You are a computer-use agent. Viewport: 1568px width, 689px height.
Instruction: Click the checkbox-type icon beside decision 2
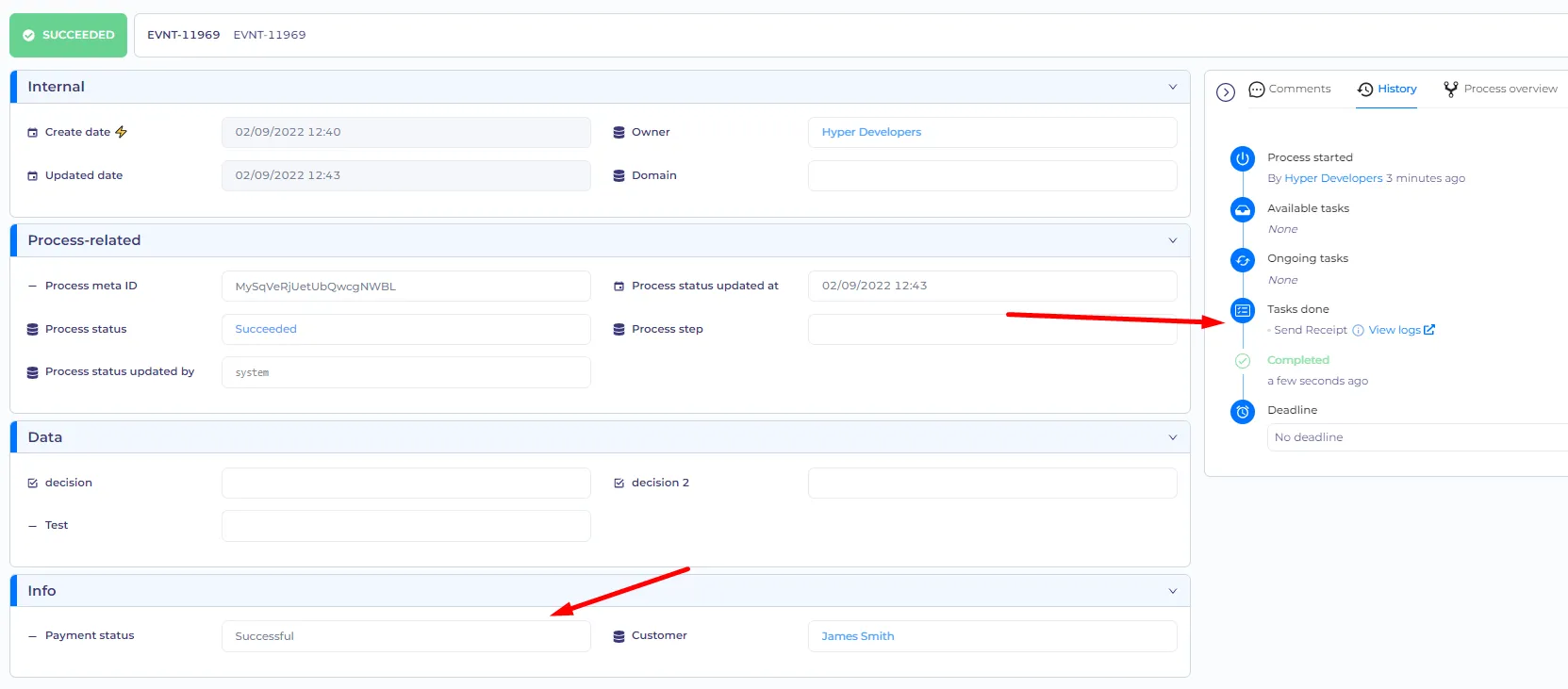[619, 484]
